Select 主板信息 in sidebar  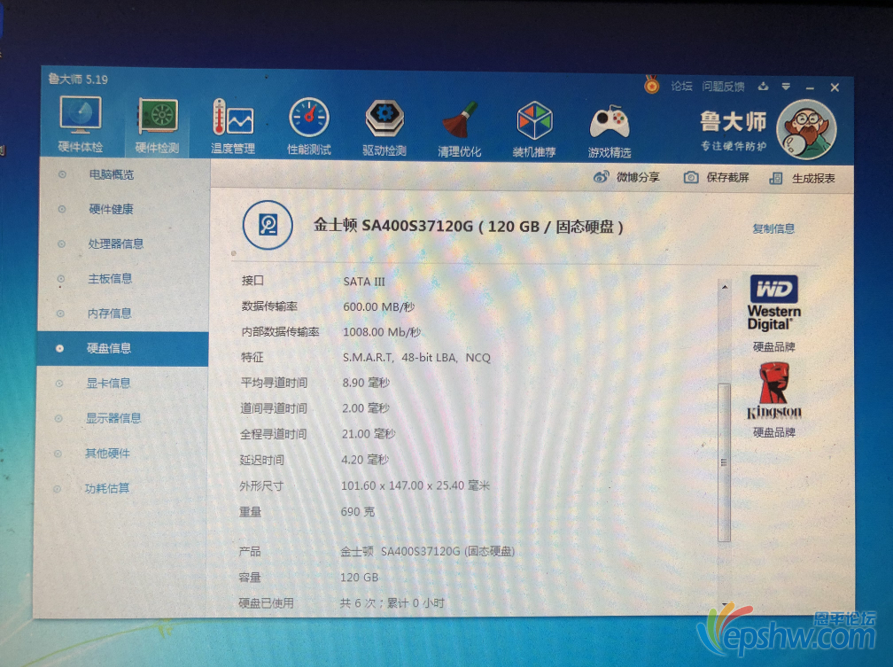pyautogui.click(x=110, y=279)
